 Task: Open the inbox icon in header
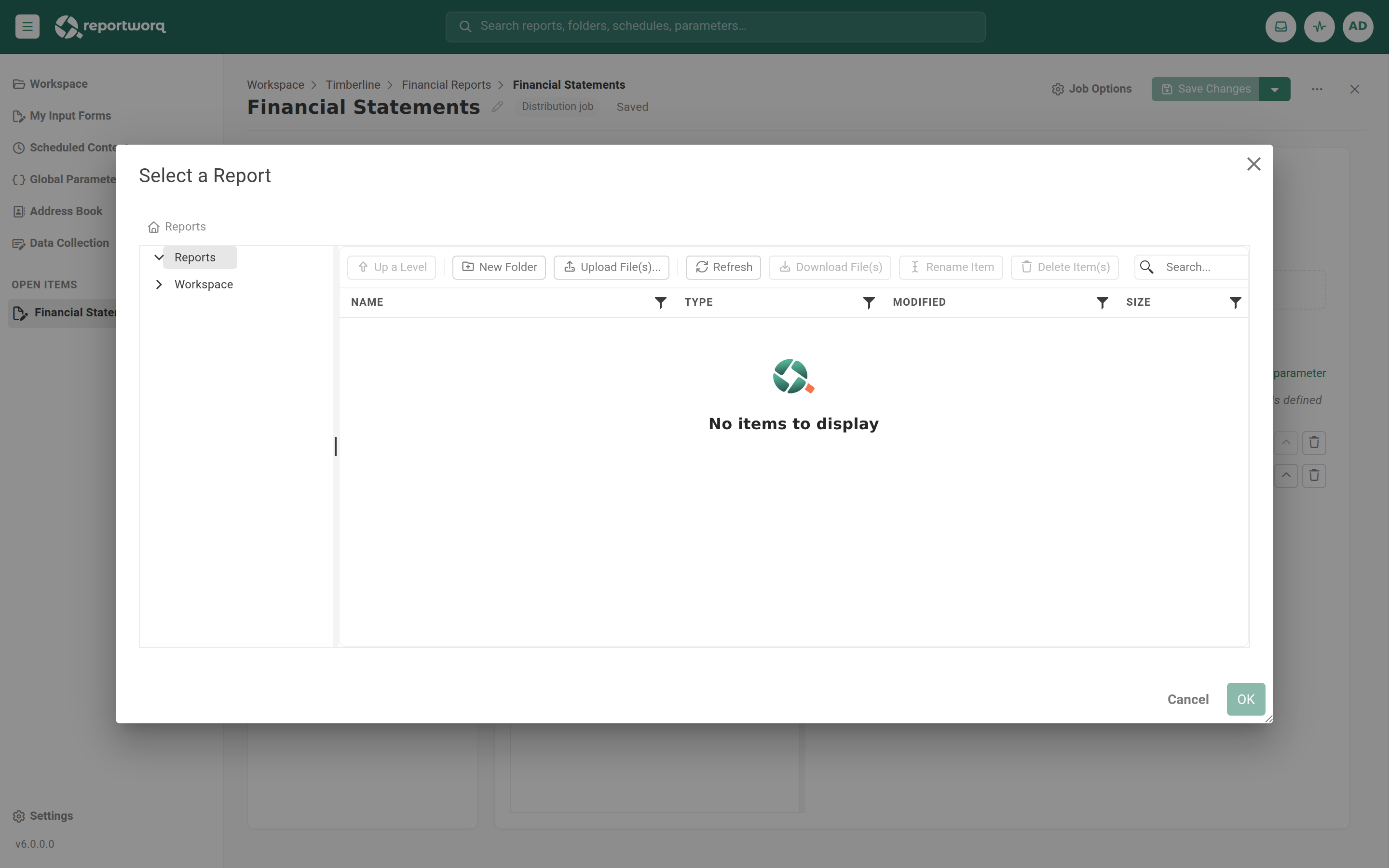[x=1280, y=27]
